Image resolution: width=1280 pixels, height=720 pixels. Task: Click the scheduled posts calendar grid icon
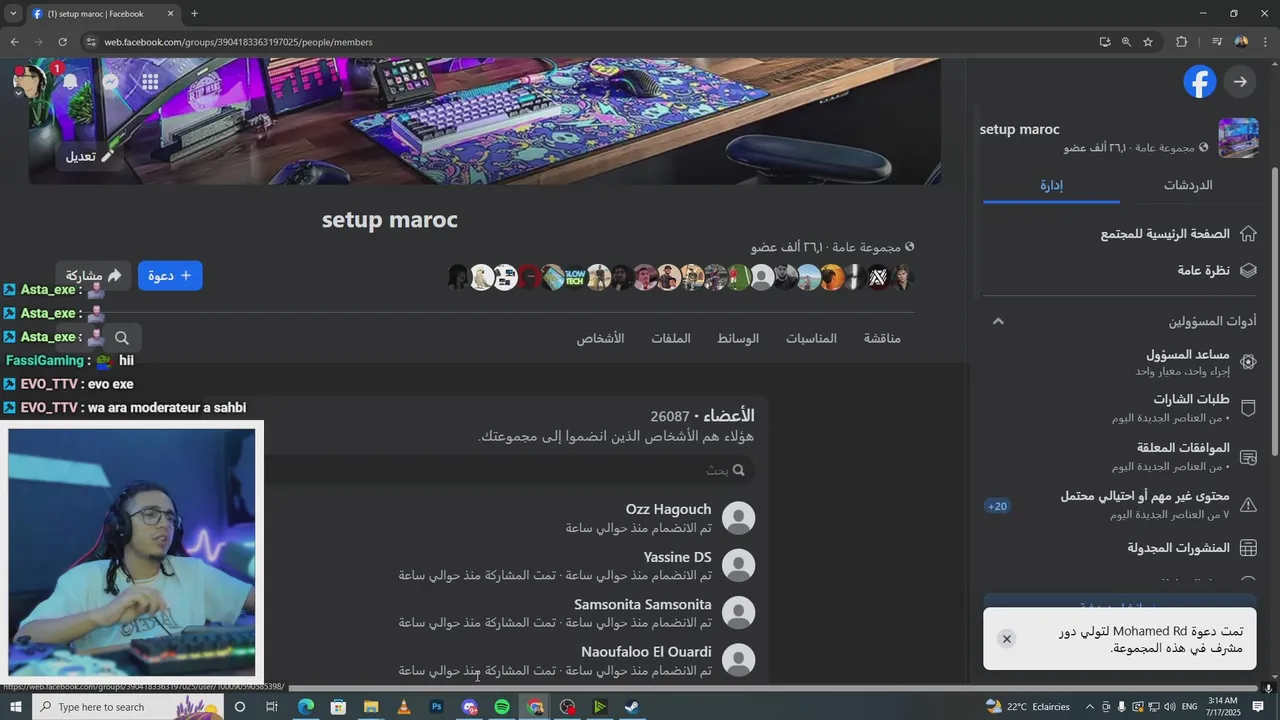pyautogui.click(x=1248, y=548)
